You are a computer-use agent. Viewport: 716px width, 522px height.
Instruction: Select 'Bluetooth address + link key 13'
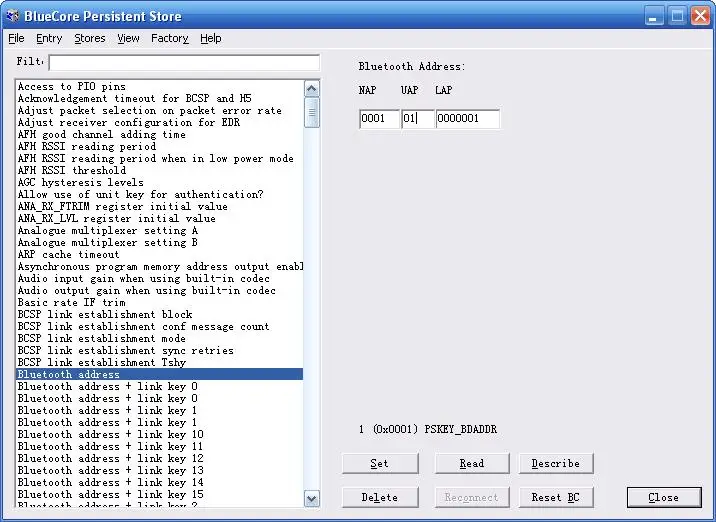[x=159, y=470]
